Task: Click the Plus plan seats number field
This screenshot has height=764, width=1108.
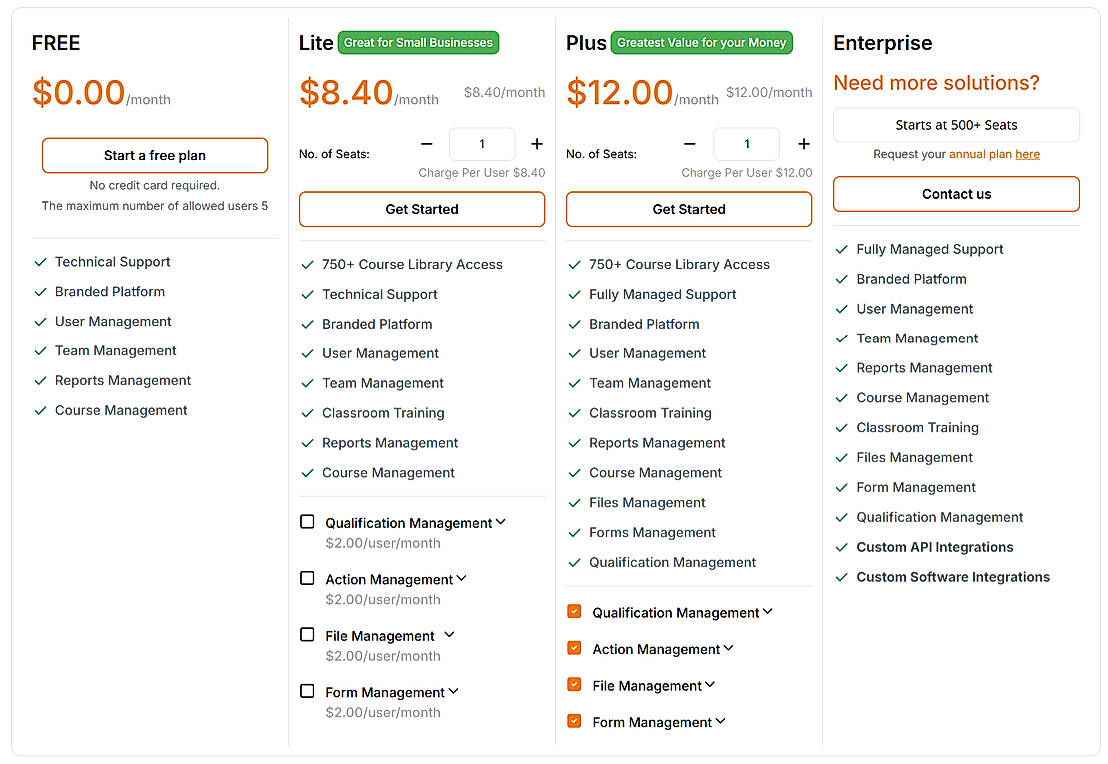Action: [x=747, y=144]
